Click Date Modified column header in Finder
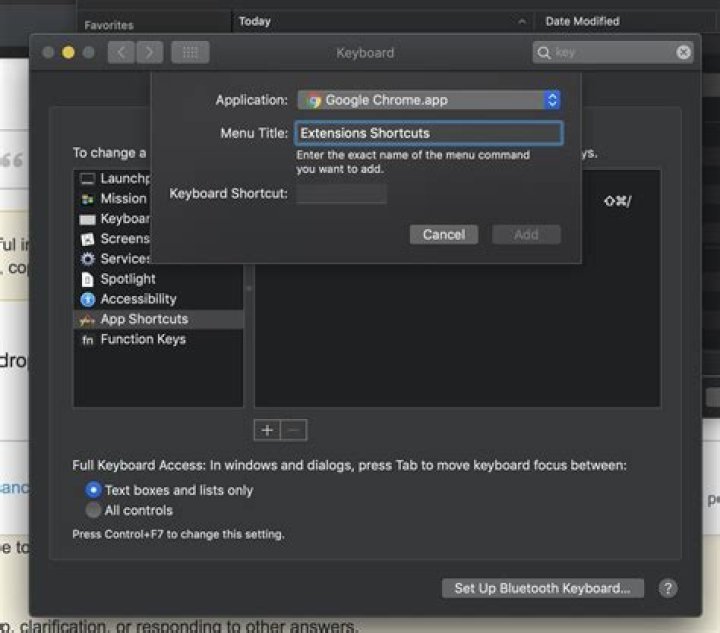Image resolution: width=720 pixels, height=633 pixels. click(582, 21)
